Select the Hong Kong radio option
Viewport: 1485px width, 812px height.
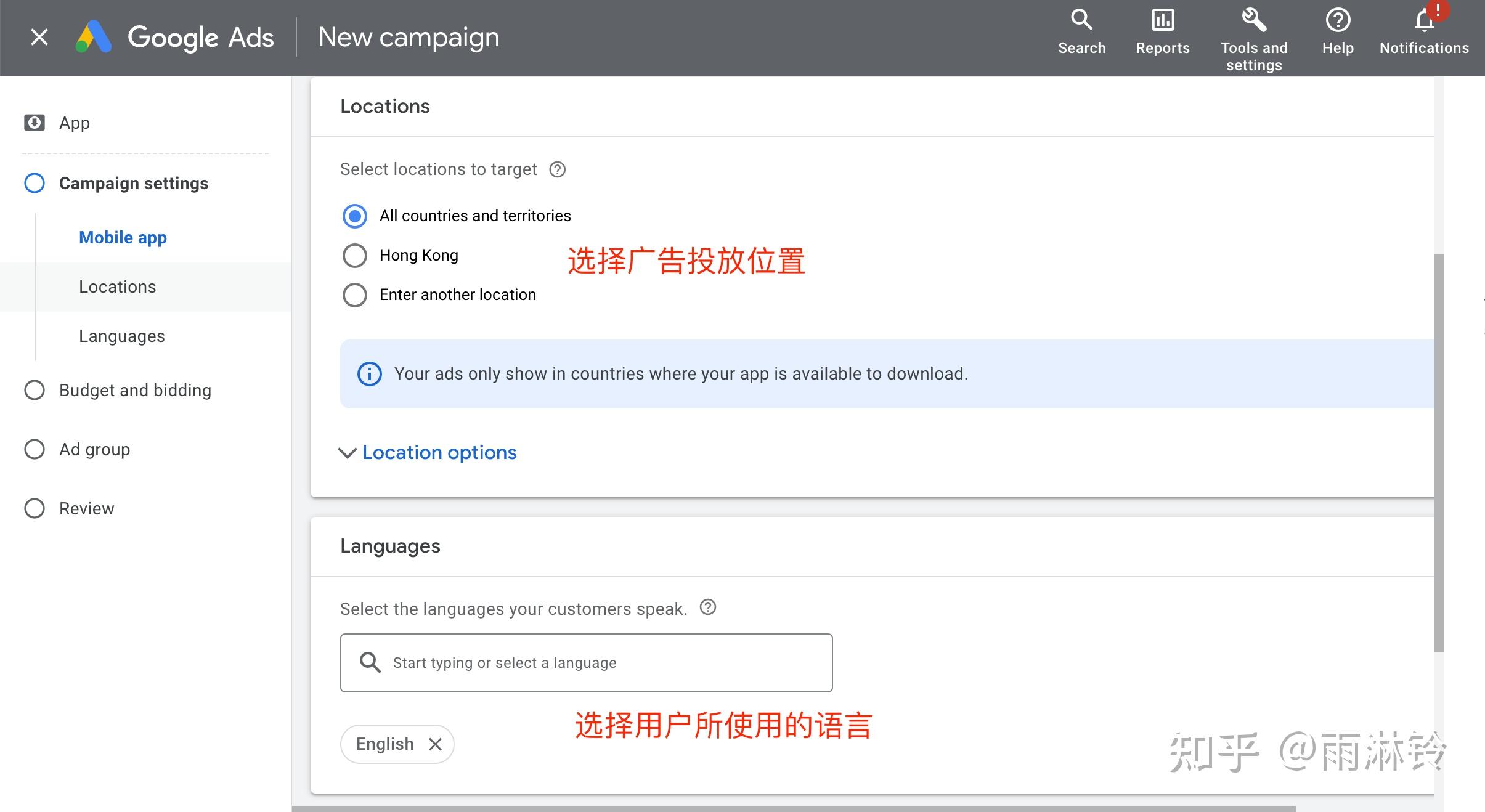pos(355,256)
